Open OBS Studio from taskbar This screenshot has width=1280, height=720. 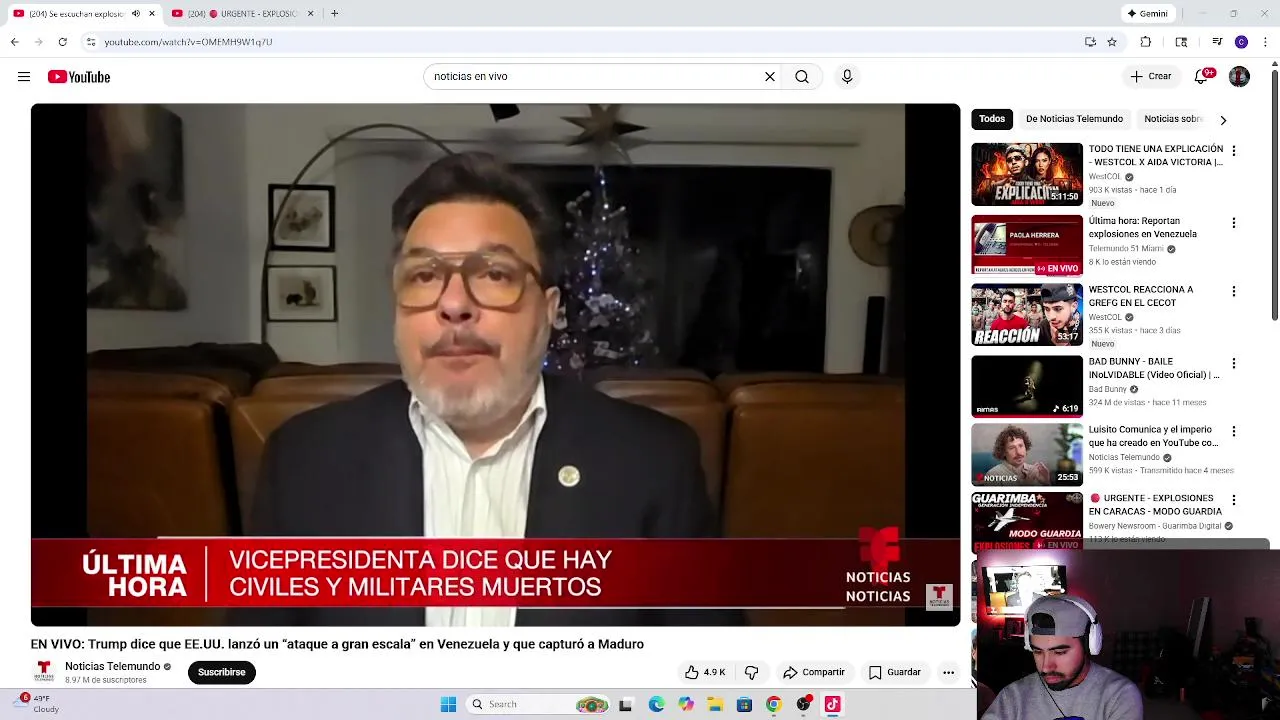click(803, 704)
